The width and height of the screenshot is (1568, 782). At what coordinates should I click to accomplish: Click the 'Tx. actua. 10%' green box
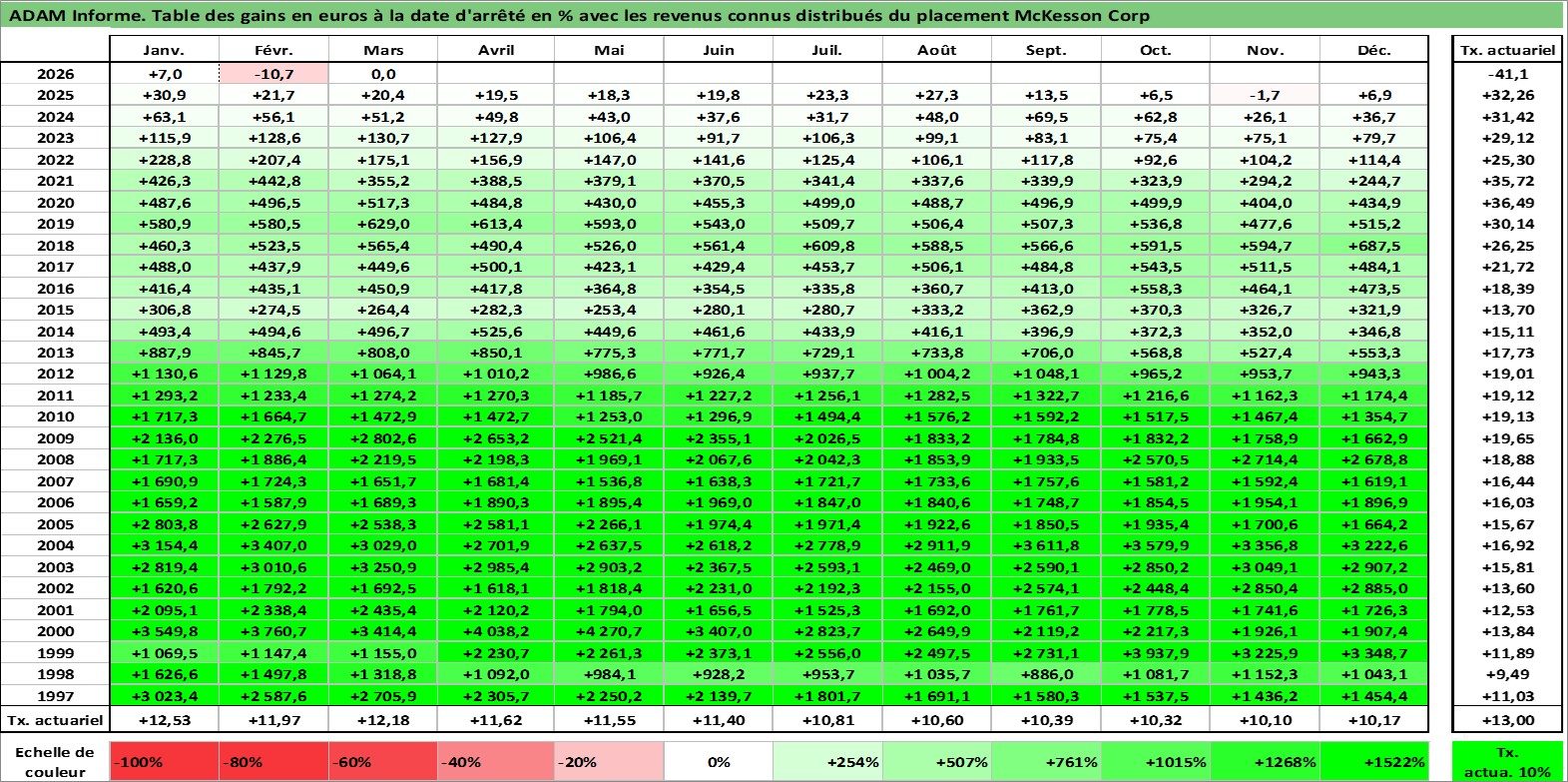(1507, 761)
